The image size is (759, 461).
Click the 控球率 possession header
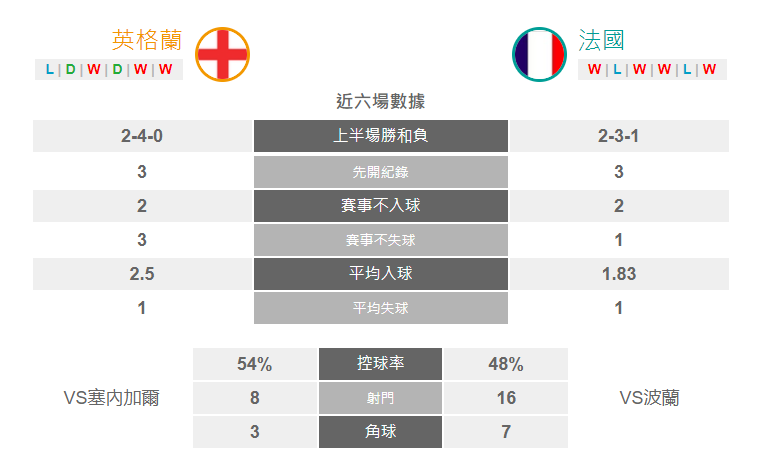[x=380, y=364]
